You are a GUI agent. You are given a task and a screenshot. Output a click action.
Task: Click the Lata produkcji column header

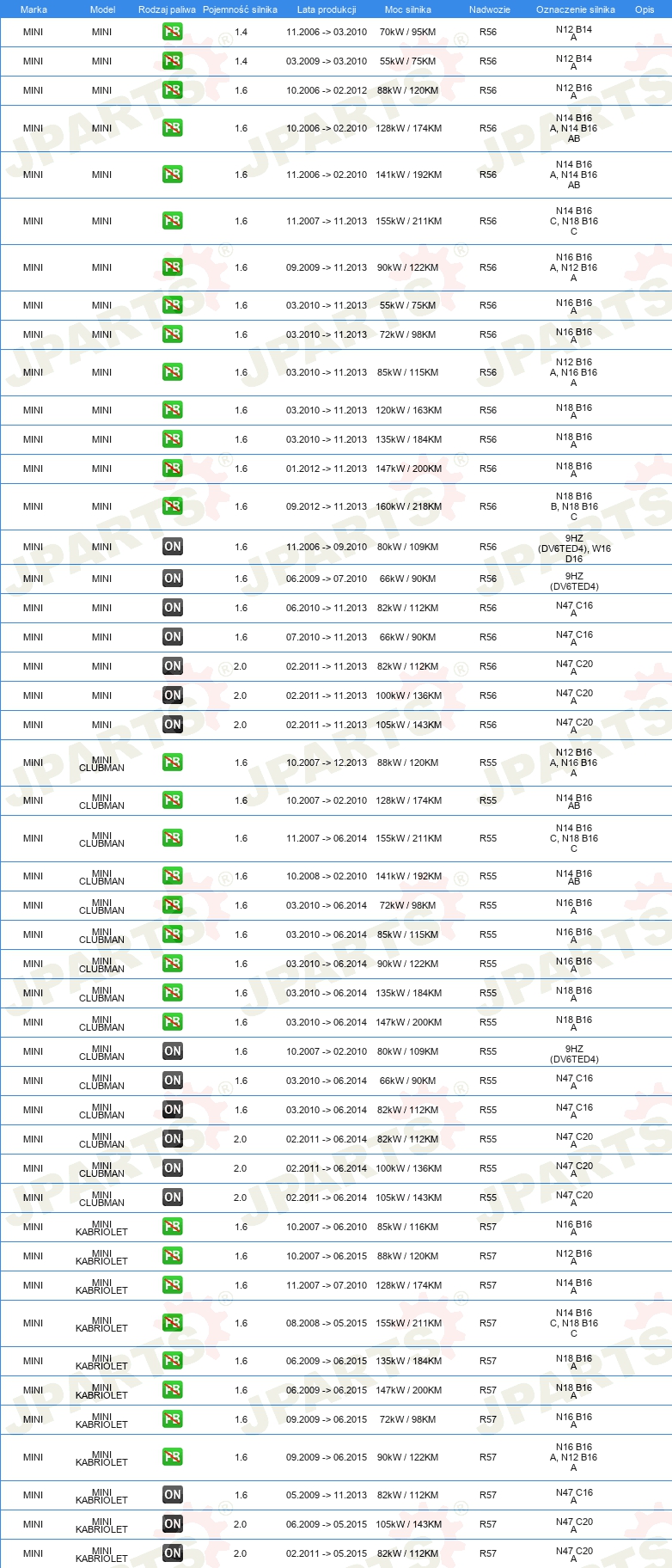click(x=327, y=9)
